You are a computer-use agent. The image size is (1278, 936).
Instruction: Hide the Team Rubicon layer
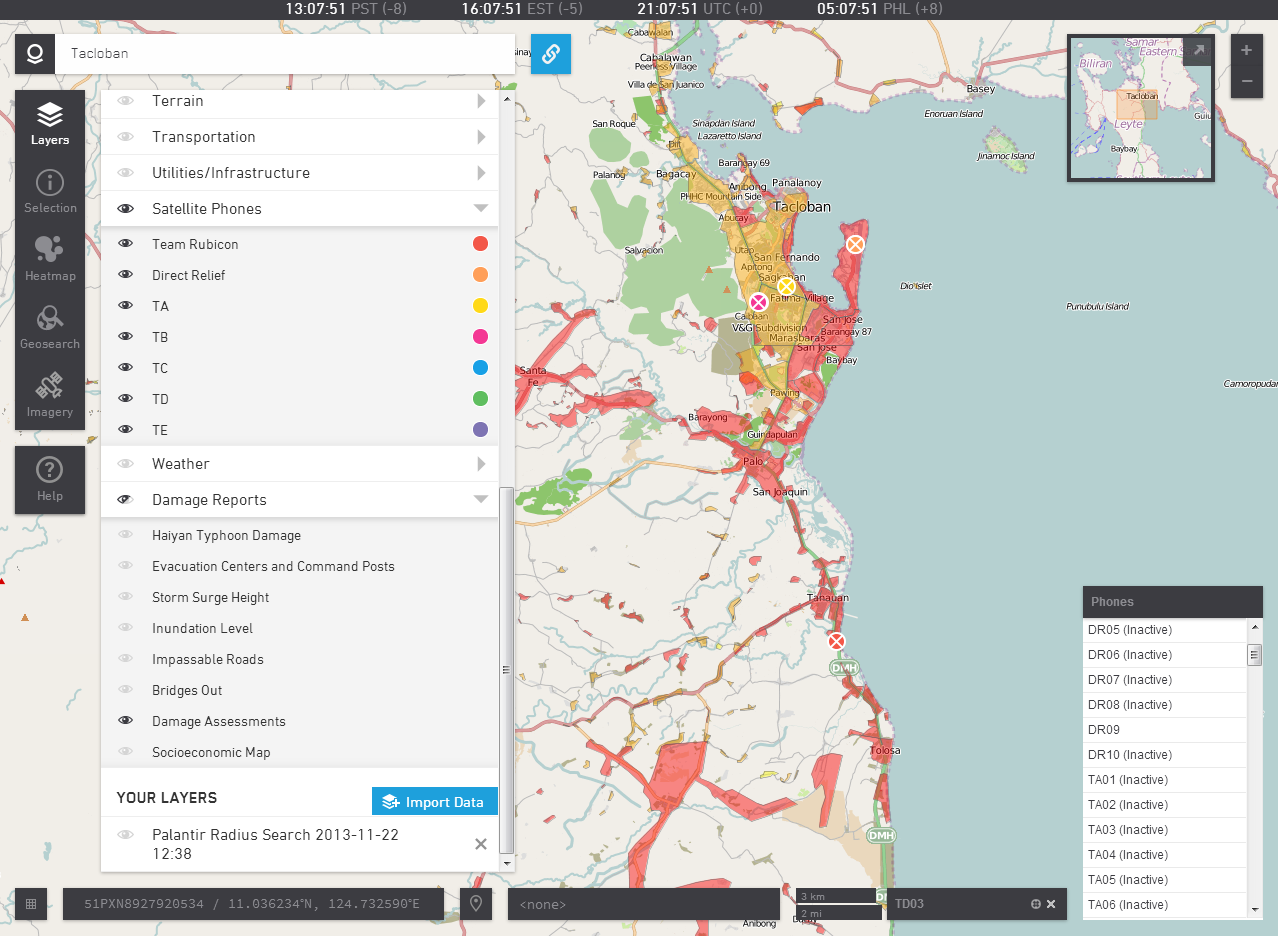click(x=126, y=244)
